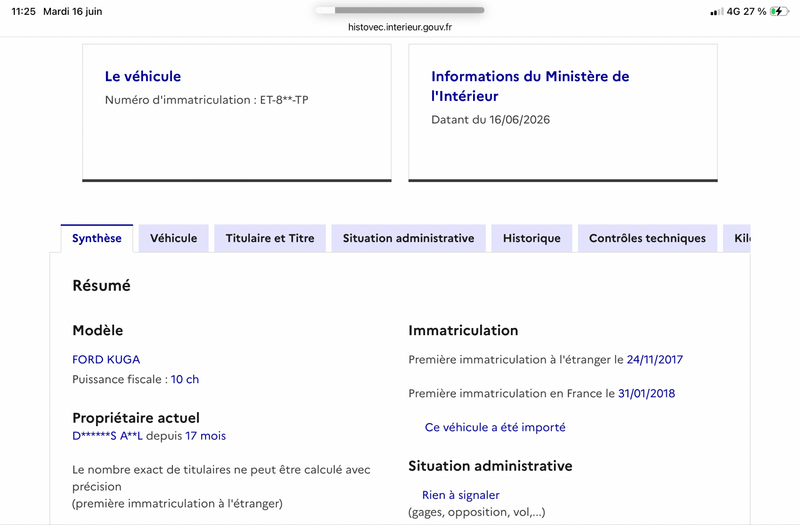The image size is (800, 525).
Task: Switch to the Véhicule tab
Action: tap(173, 238)
